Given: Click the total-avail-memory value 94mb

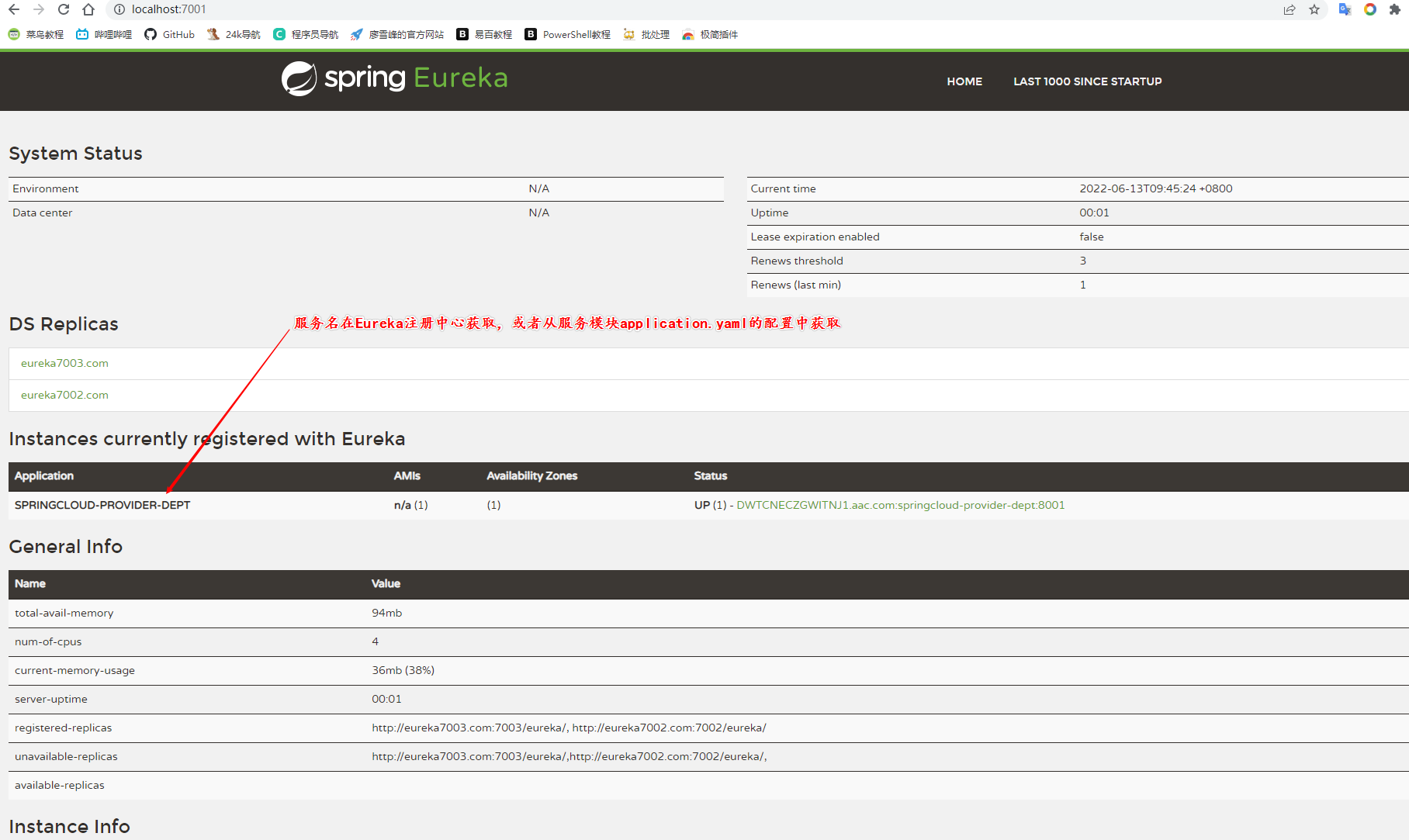Looking at the screenshot, I should (386, 613).
